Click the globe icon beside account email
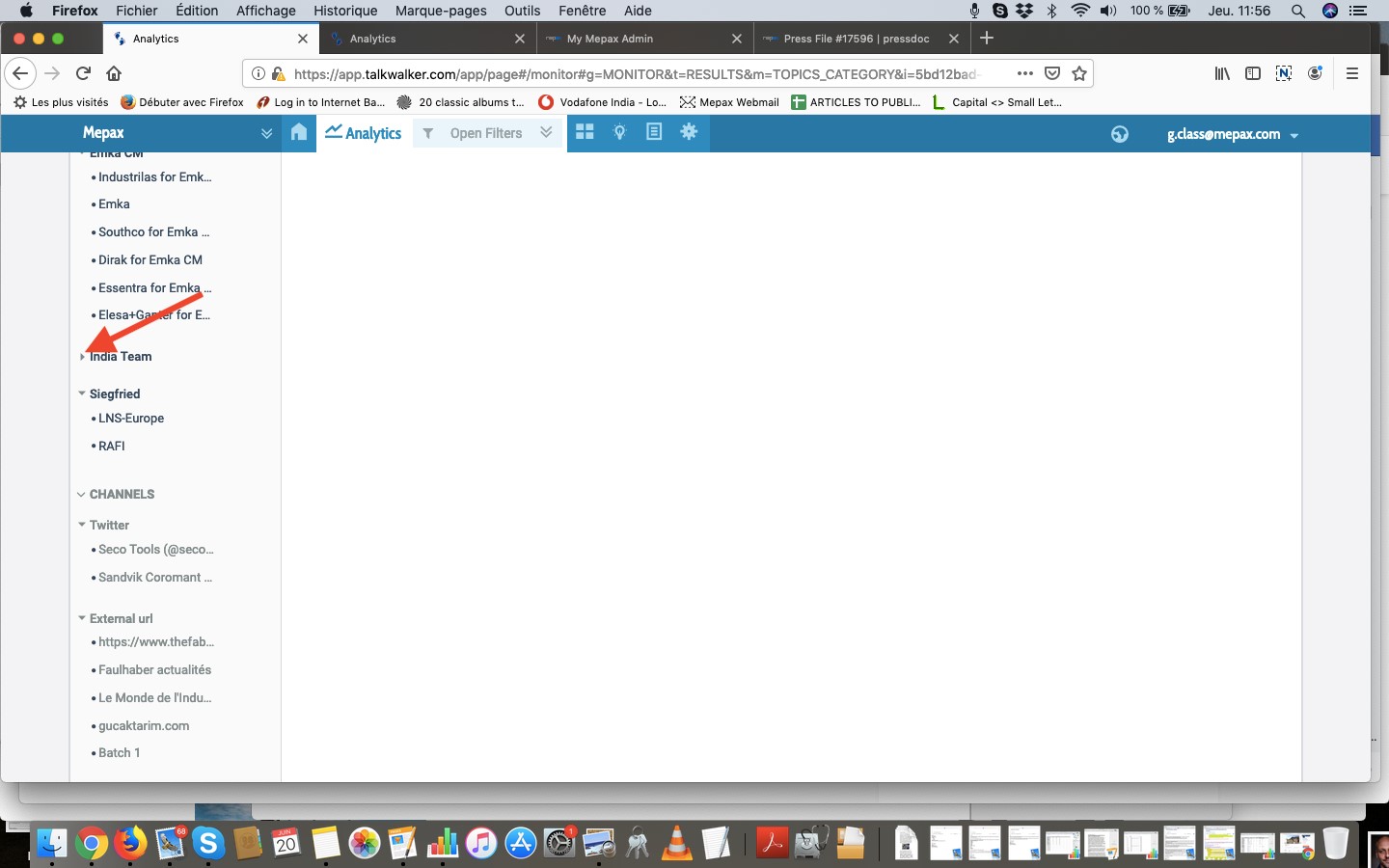This screenshot has width=1389, height=868. click(x=1119, y=134)
